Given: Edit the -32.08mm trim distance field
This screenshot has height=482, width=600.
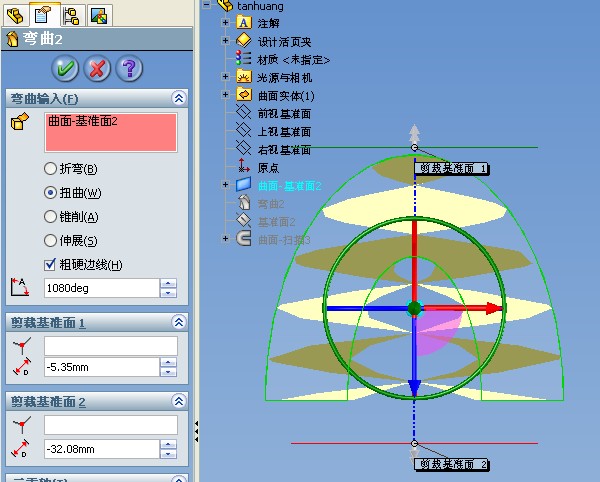Looking at the screenshot, I should pyautogui.click(x=101, y=449).
